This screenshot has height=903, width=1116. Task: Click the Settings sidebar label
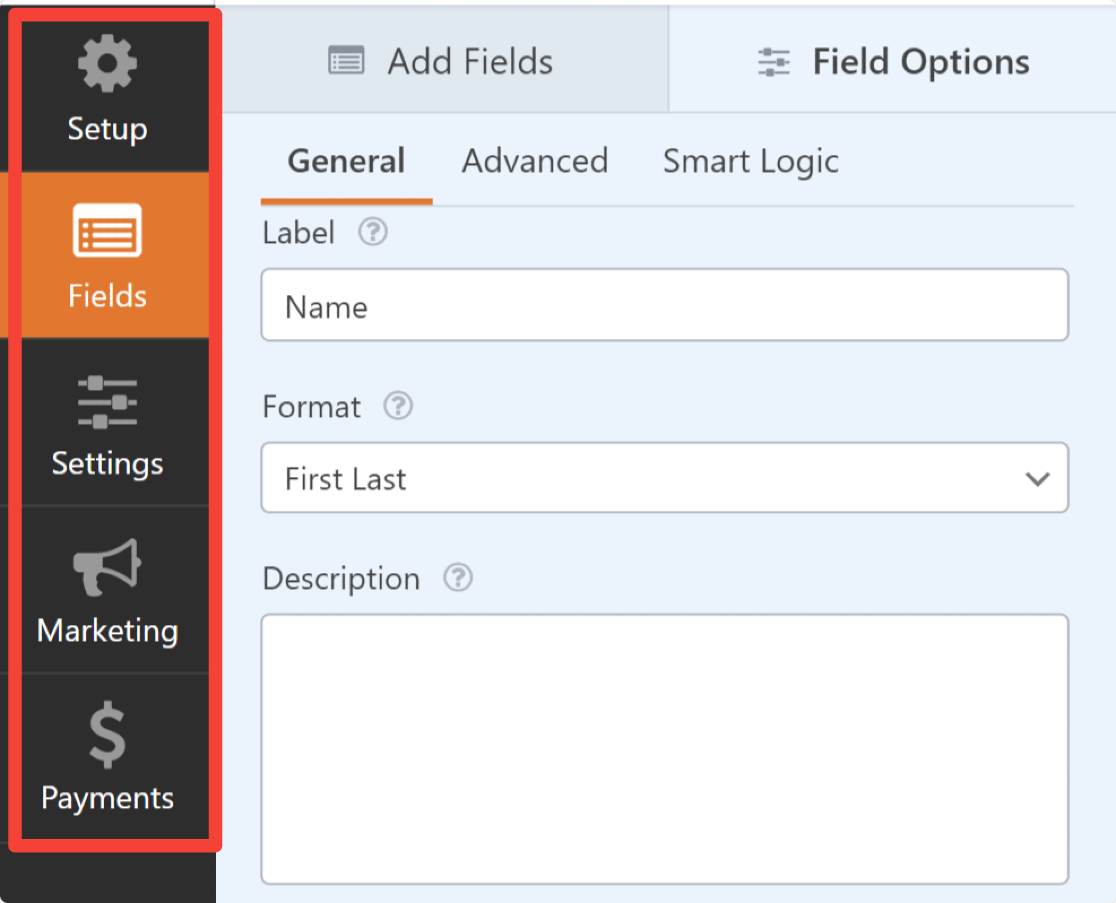[107, 464]
